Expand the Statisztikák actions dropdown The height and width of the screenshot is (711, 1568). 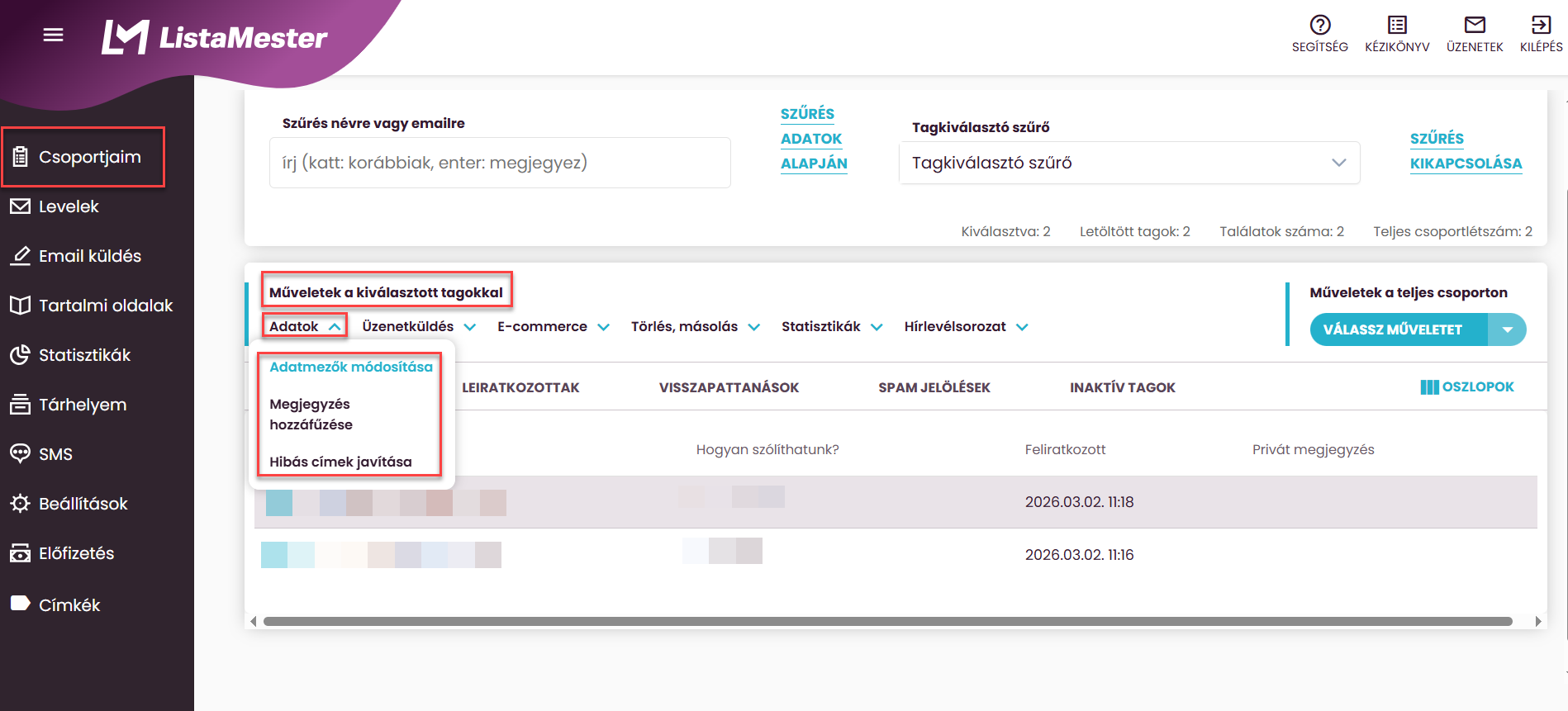click(x=832, y=327)
